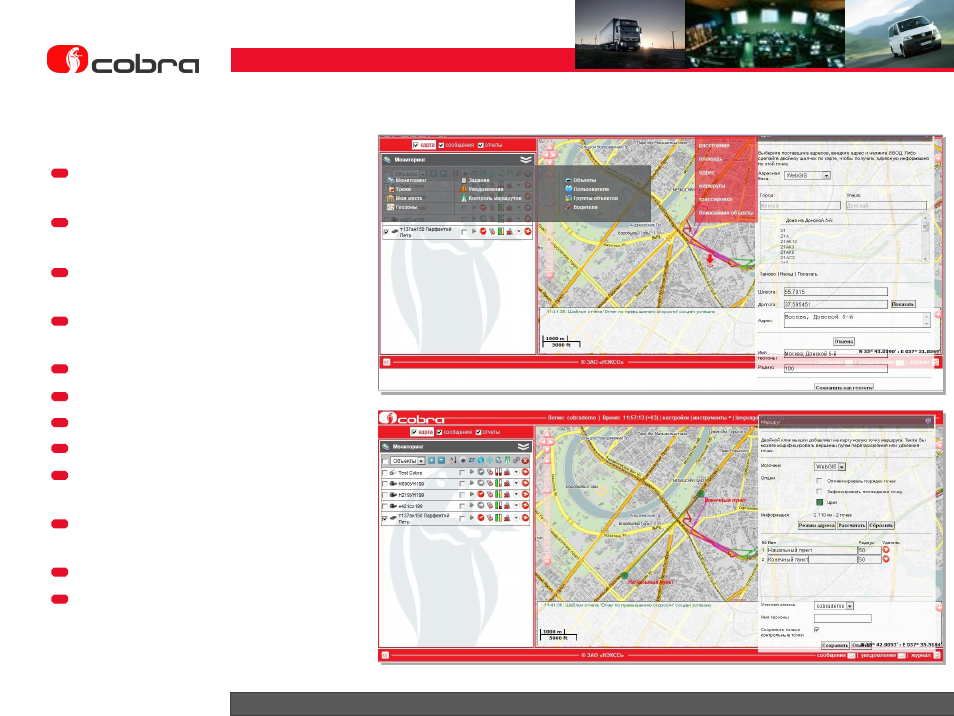Toggle отчеты checkbox in the lower screenshot

(x=478, y=433)
